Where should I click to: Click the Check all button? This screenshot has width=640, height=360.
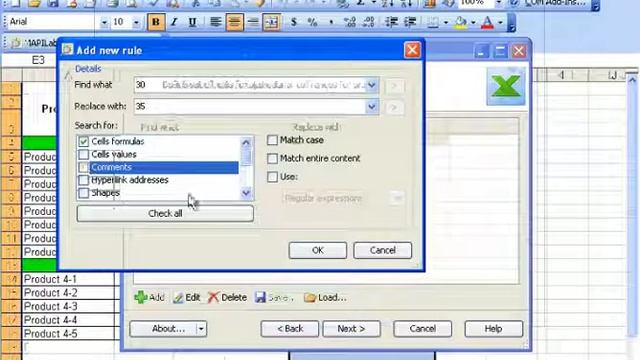click(x=165, y=213)
